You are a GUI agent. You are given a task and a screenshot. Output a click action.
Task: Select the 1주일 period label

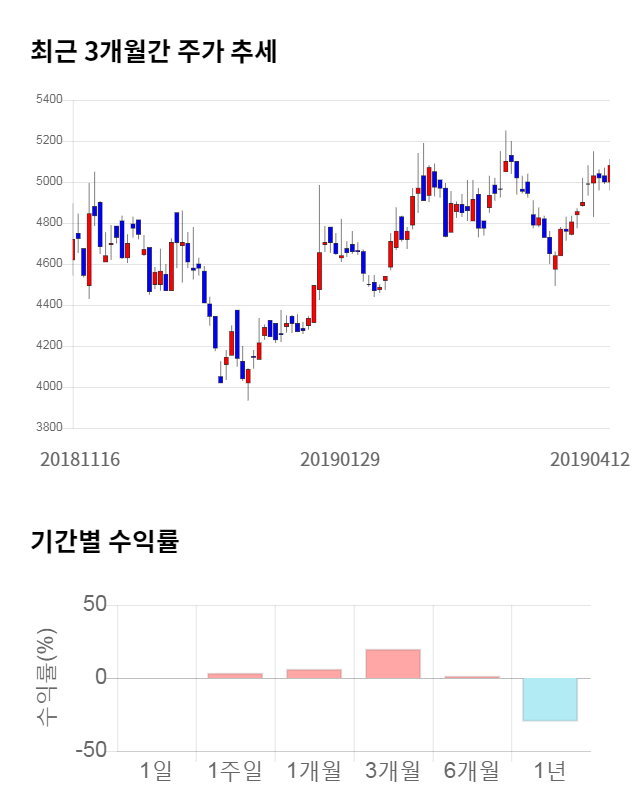[235, 770]
